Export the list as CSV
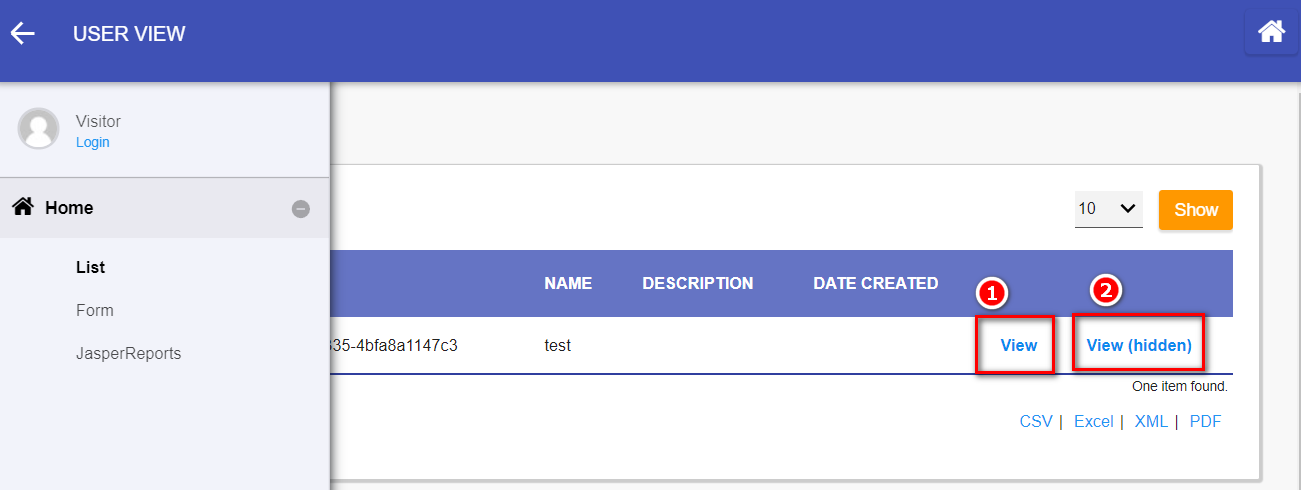Viewport: 1301px width, 490px height. click(1036, 421)
